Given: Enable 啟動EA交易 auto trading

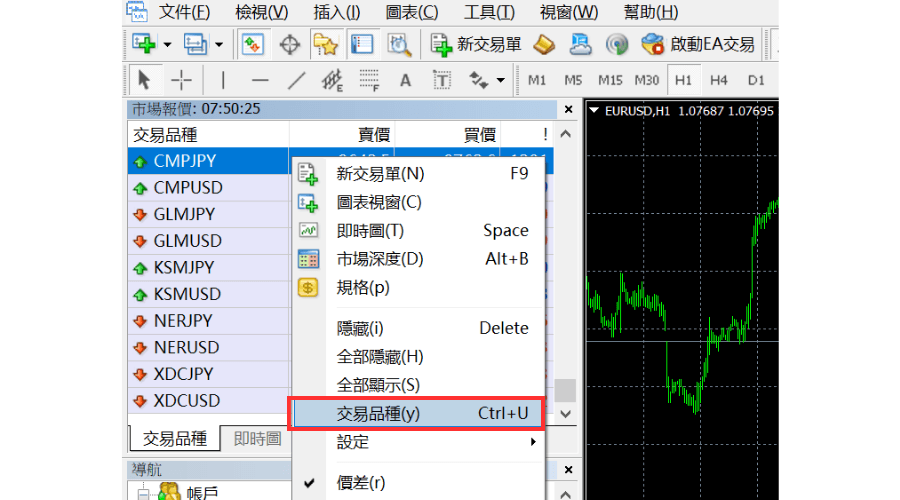Looking at the screenshot, I should 697,44.
